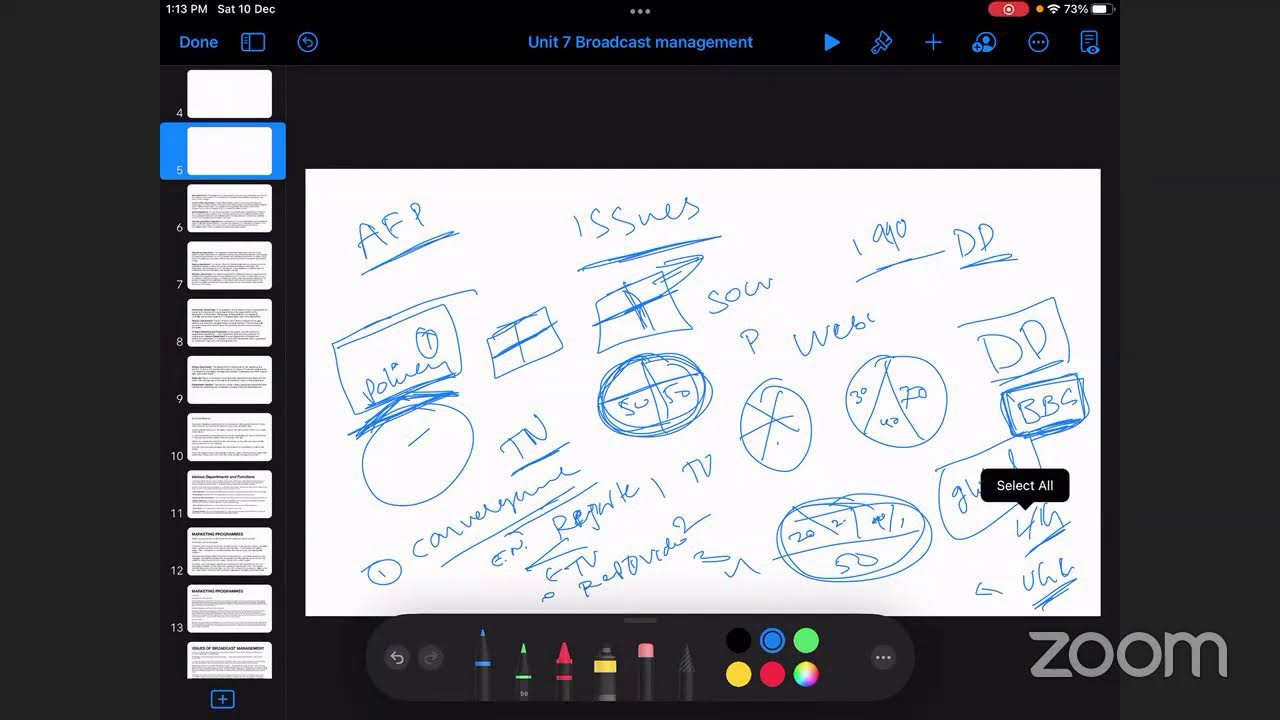Choose the blue color swatch
Image resolution: width=1280 pixels, height=720 pixels.
(772, 641)
